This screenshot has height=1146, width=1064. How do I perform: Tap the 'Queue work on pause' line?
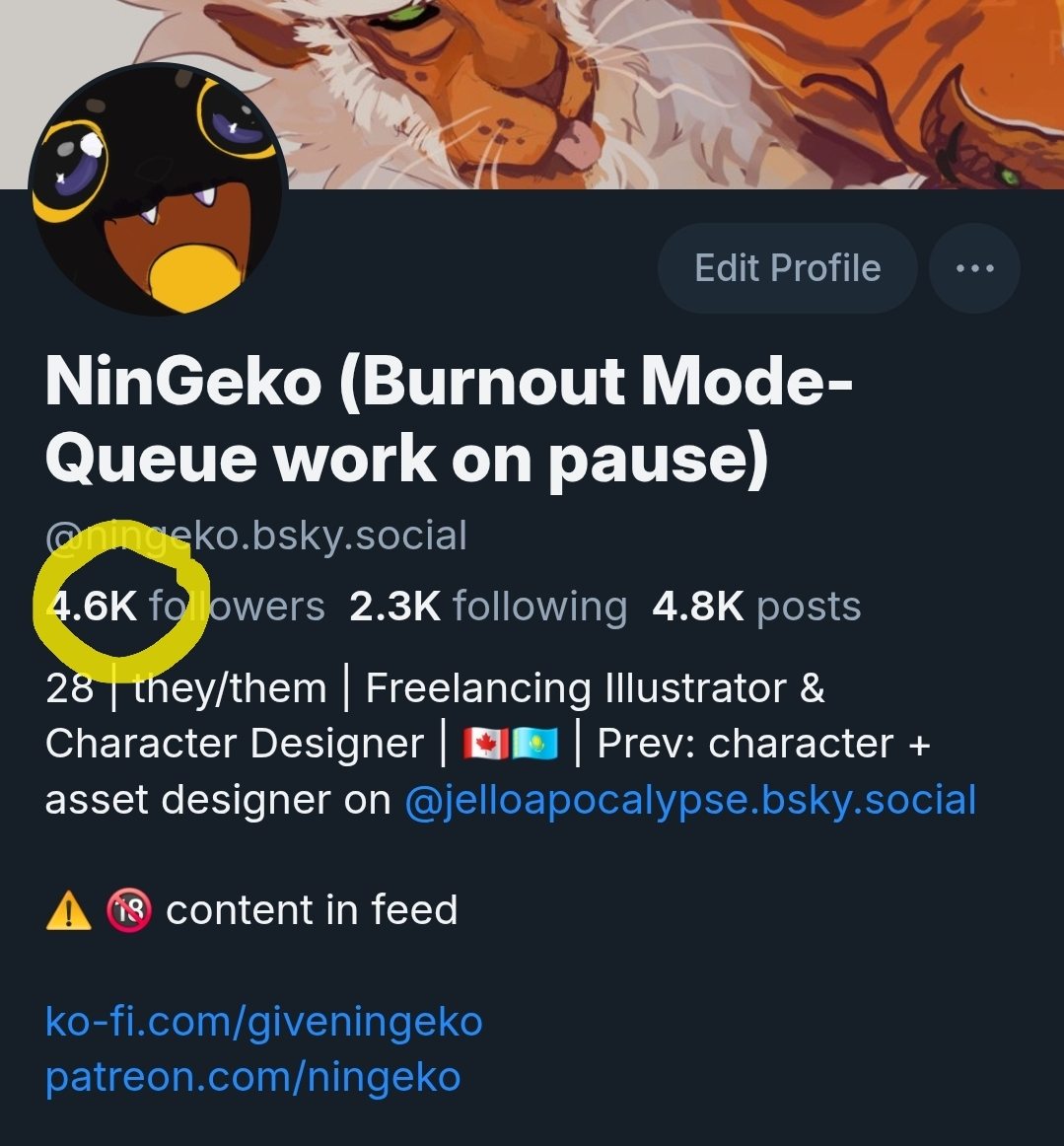[x=407, y=459]
